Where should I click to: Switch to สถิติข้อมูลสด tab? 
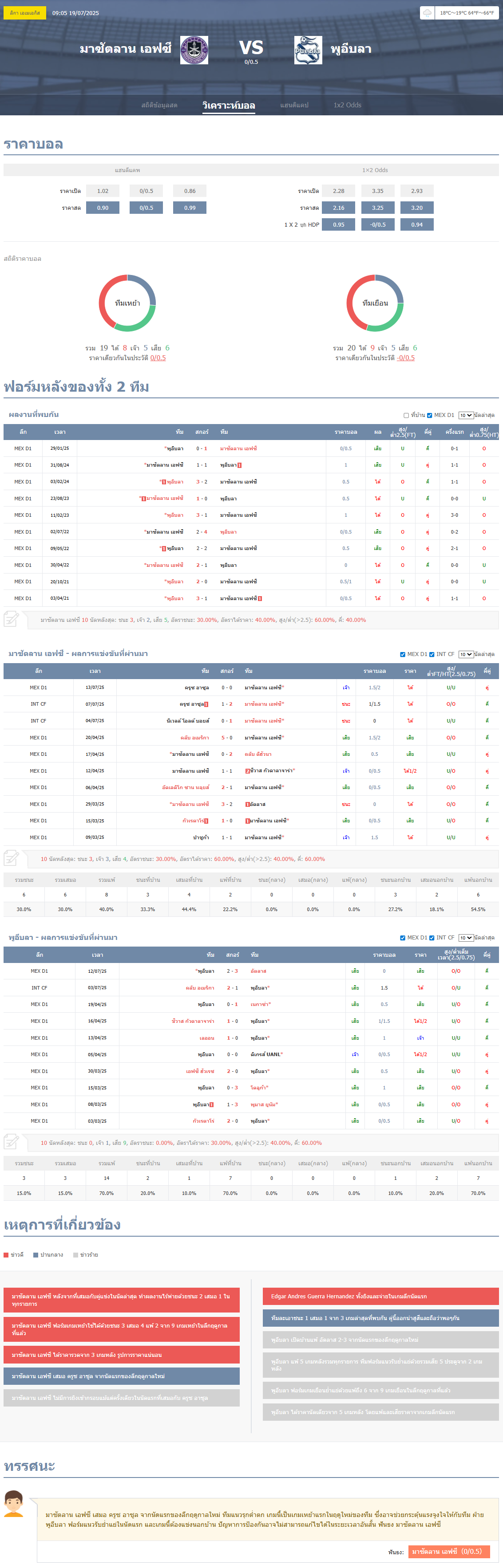coord(159,105)
